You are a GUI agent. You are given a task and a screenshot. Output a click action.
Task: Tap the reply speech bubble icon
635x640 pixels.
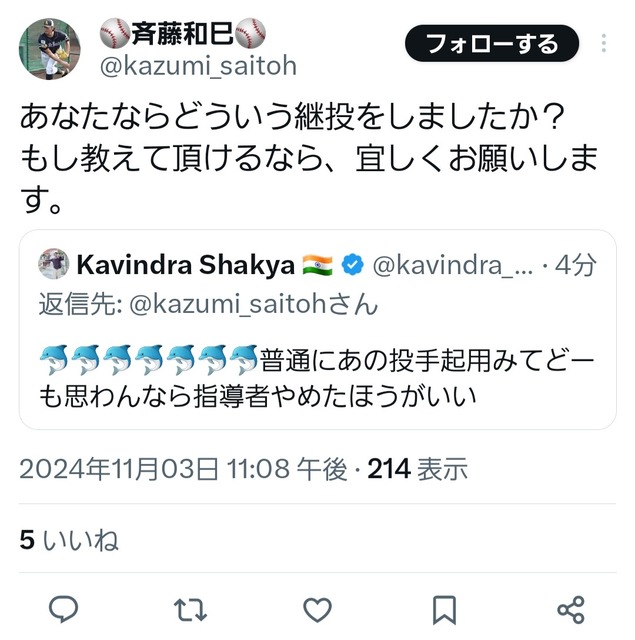[63, 609]
